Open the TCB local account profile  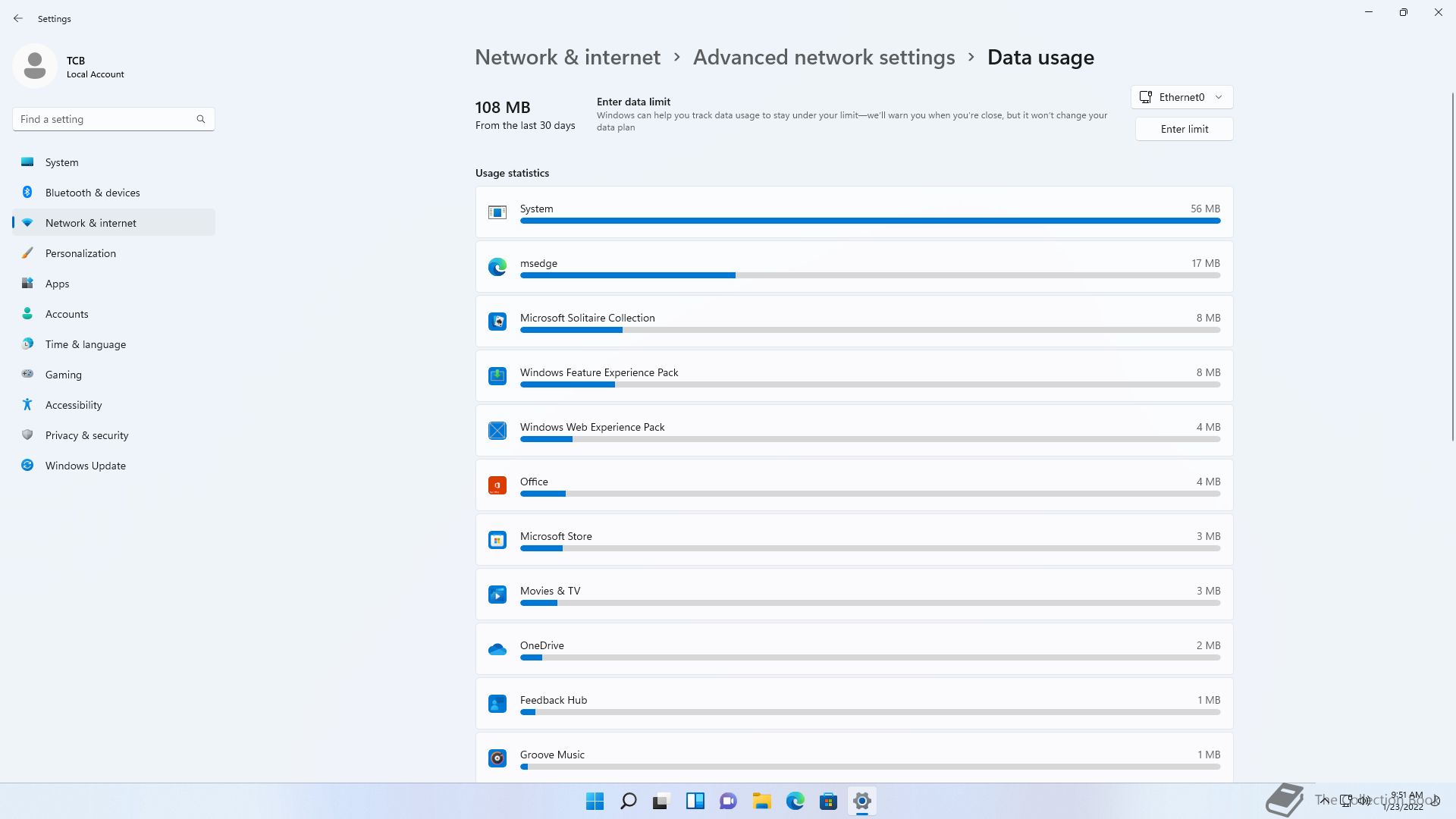click(70, 66)
